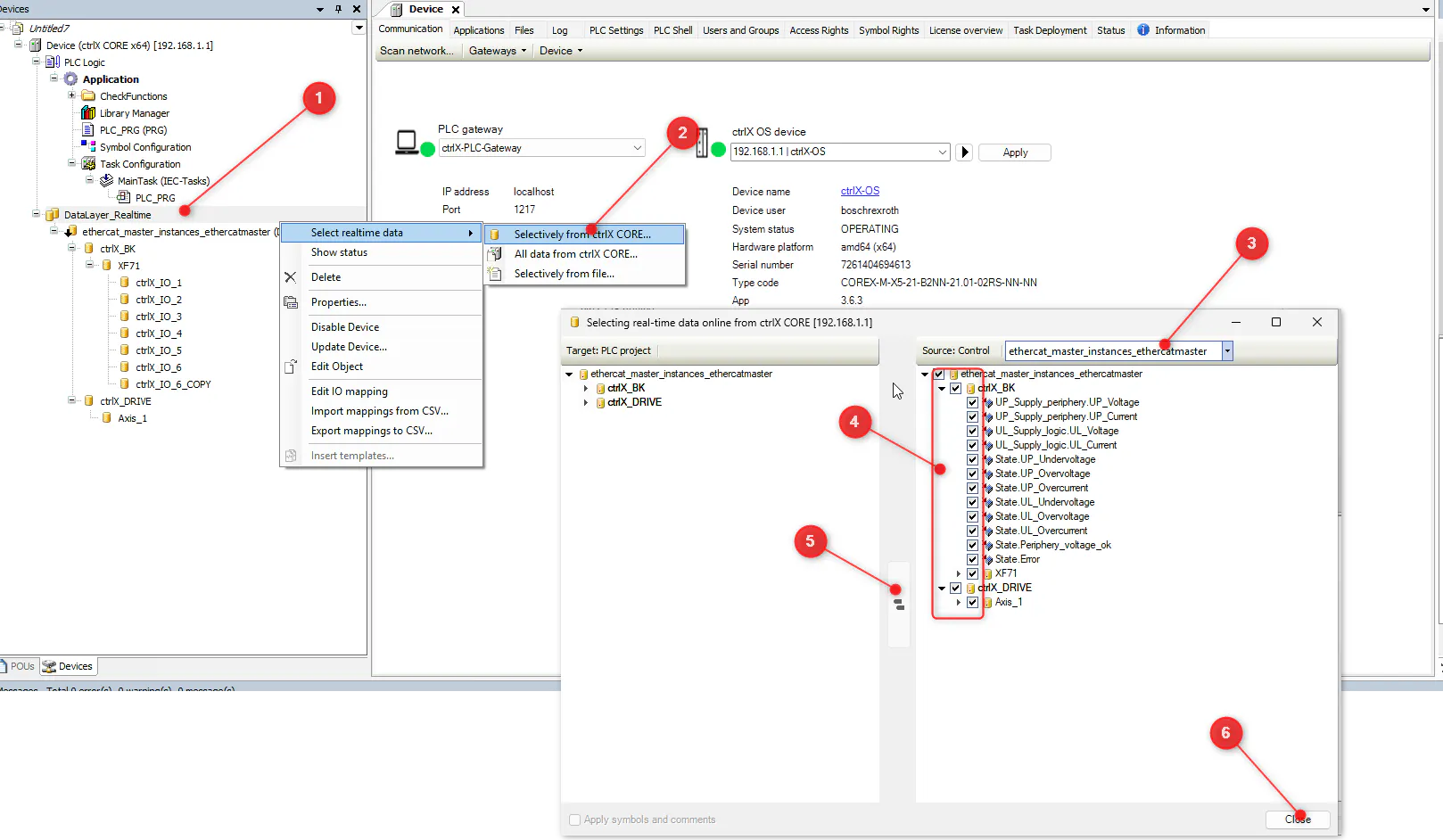
Task: Click the Symbol Configuration icon
Action: pos(88,146)
